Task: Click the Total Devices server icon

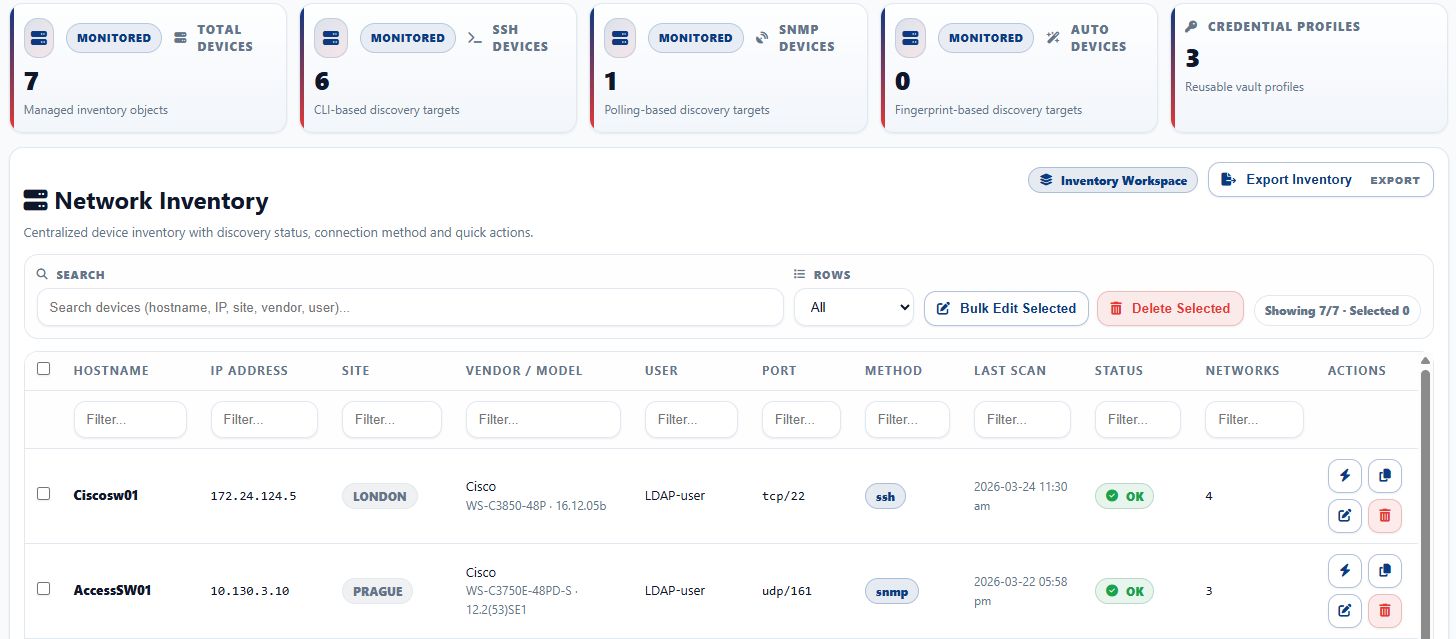Action: click(x=39, y=38)
